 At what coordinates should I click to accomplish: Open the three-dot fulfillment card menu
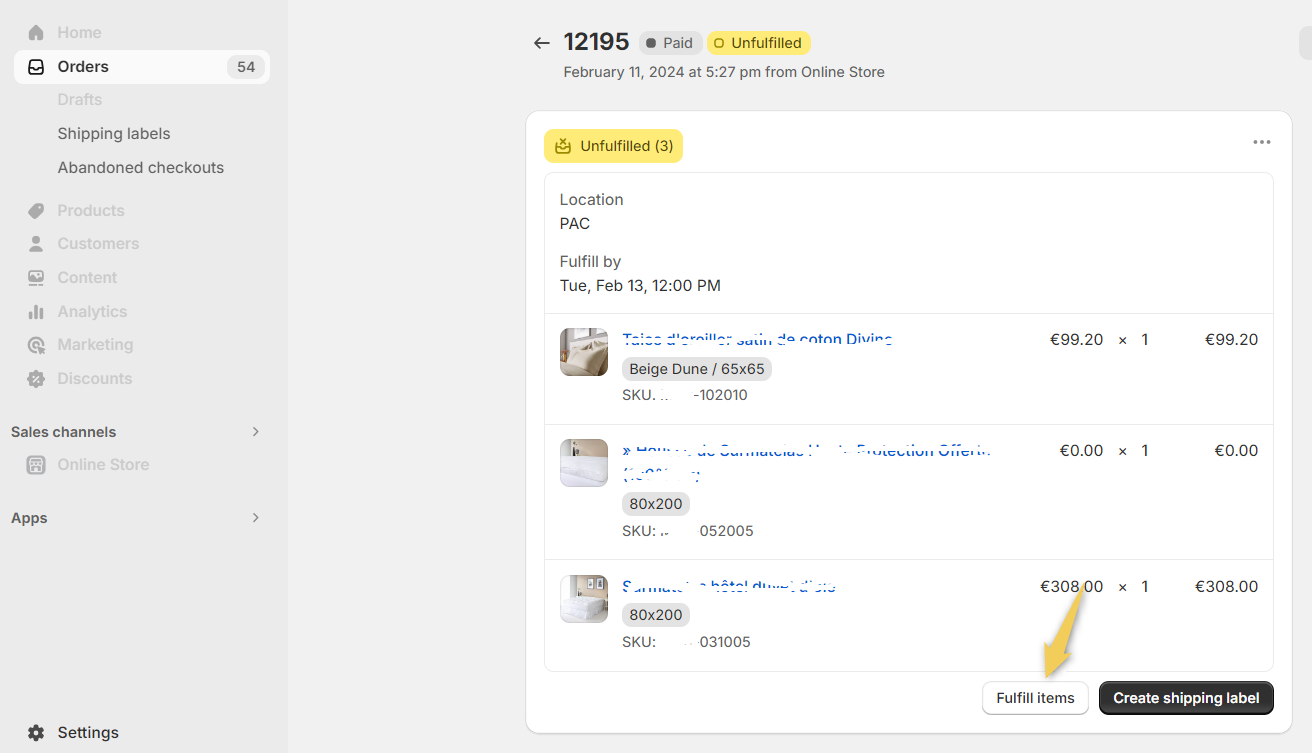[x=1262, y=142]
